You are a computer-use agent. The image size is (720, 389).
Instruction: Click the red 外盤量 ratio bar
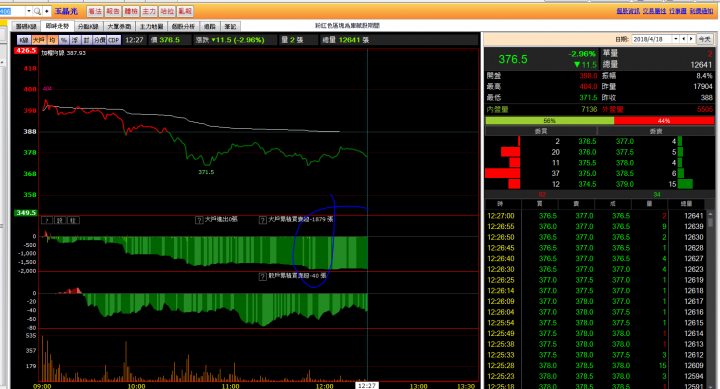[x=664, y=121]
